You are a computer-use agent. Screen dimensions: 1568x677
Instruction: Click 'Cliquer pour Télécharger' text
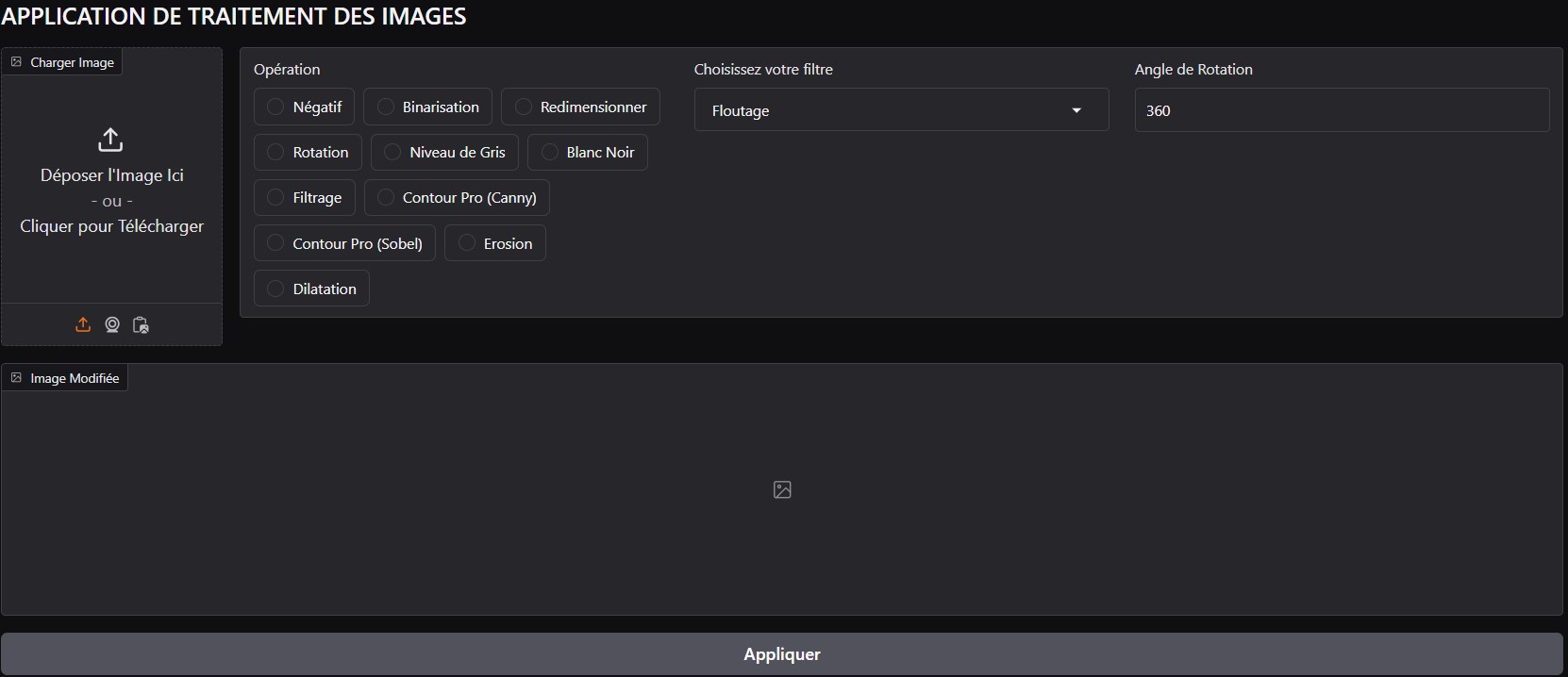pyautogui.click(x=111, y=226)
